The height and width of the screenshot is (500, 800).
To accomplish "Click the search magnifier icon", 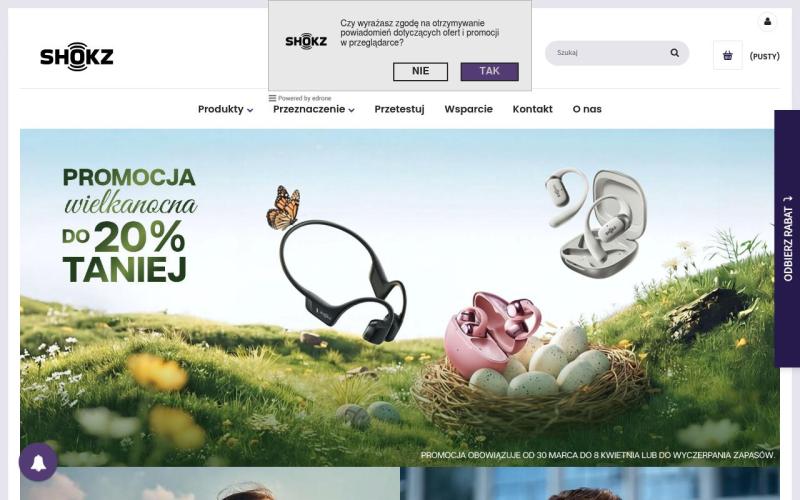I will (674, 53).
